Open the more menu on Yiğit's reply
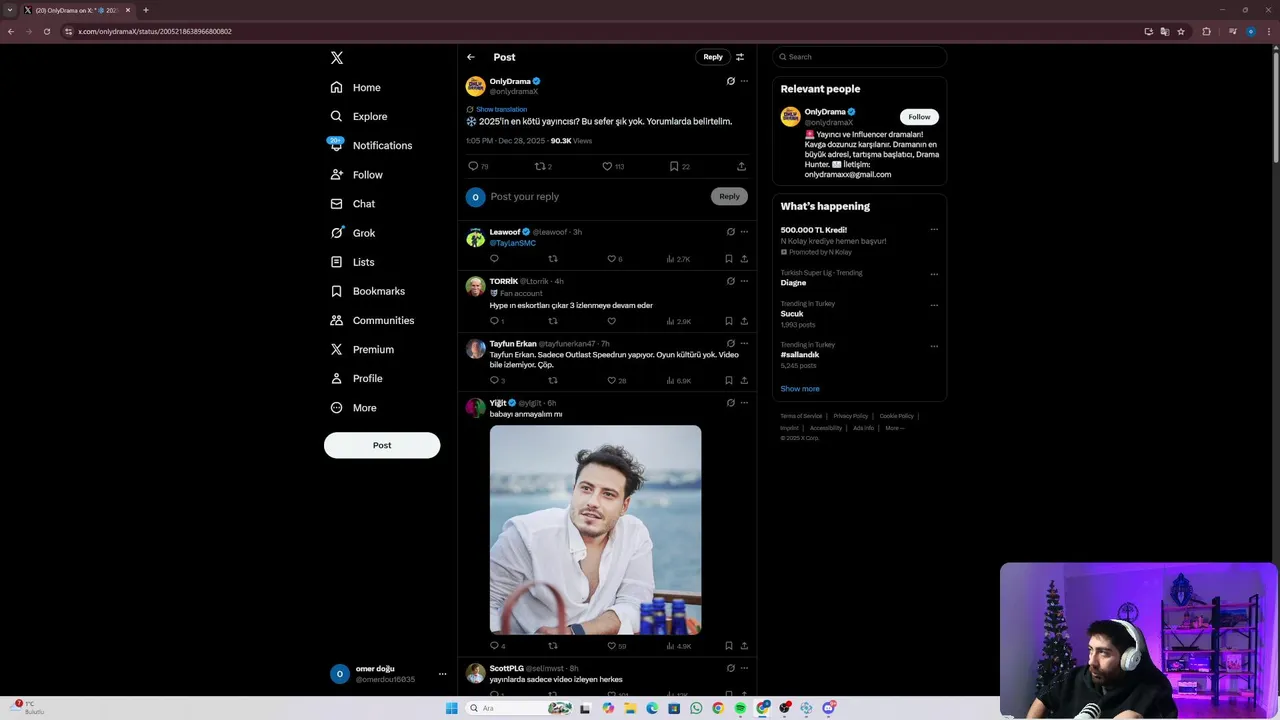The height and width of the screenshot is (720, 1280). click(x=744, y=403)
